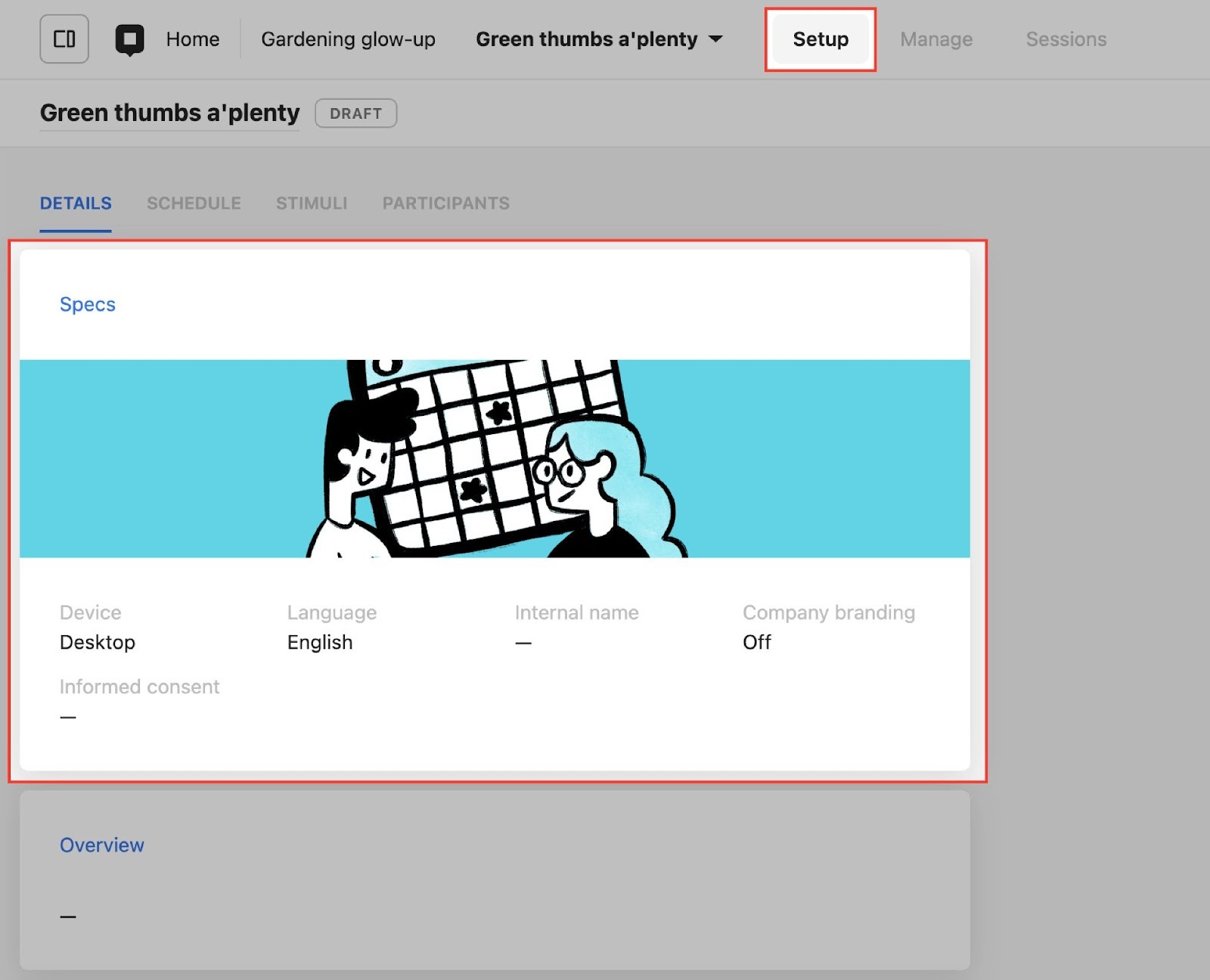
Task: Switch to the Manage tab
Action: pos(935,39)
